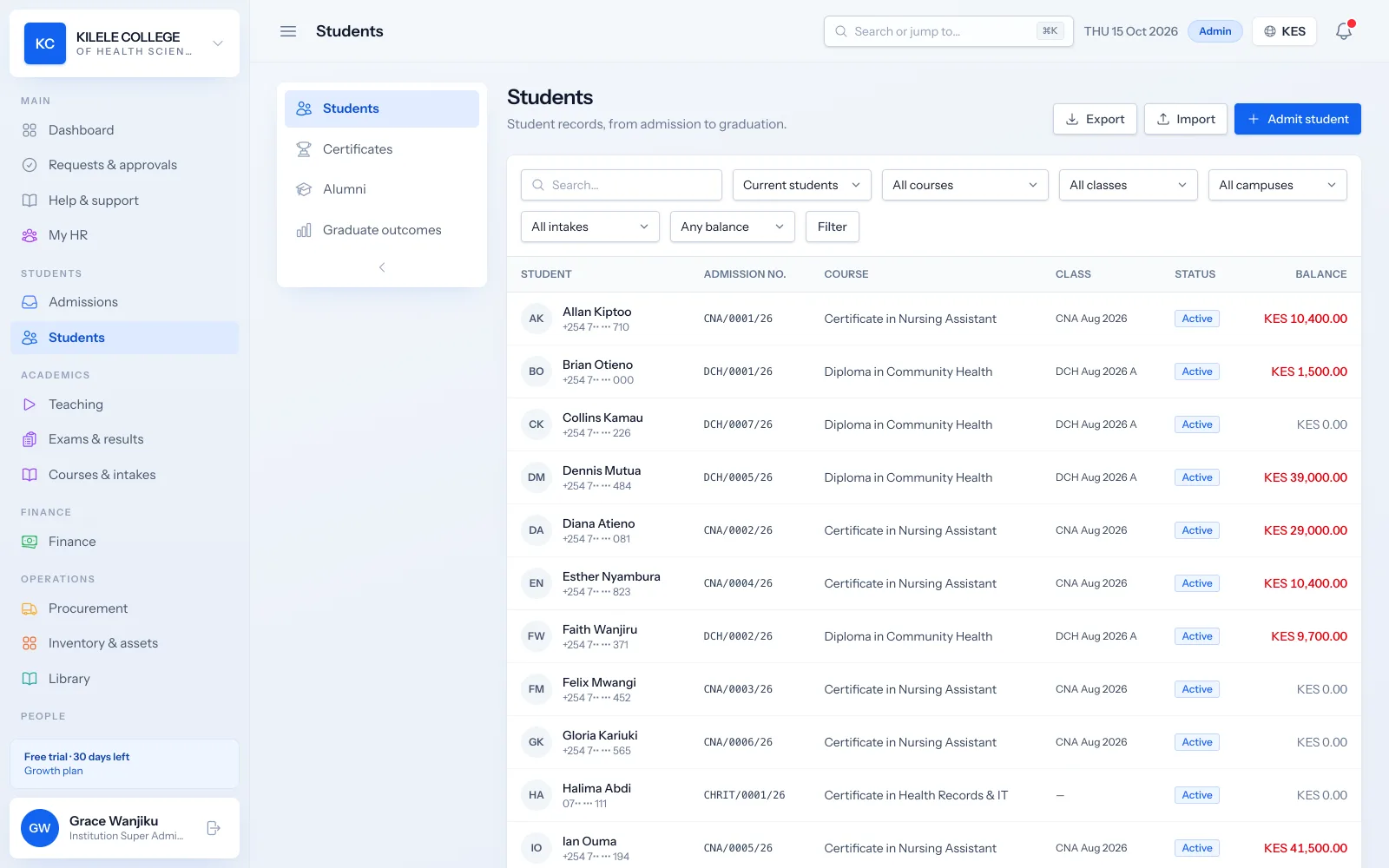1389x868 pixels.
Task: Expand the Current students dropdown
Action: coord(802,185)
